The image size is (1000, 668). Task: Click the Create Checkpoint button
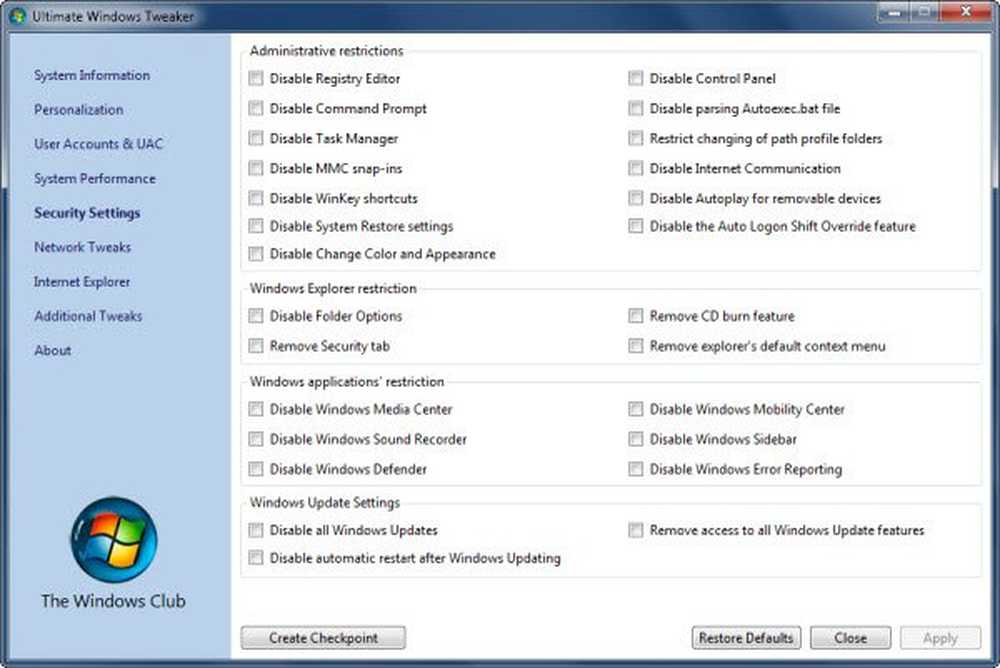[x=323, y=638]
